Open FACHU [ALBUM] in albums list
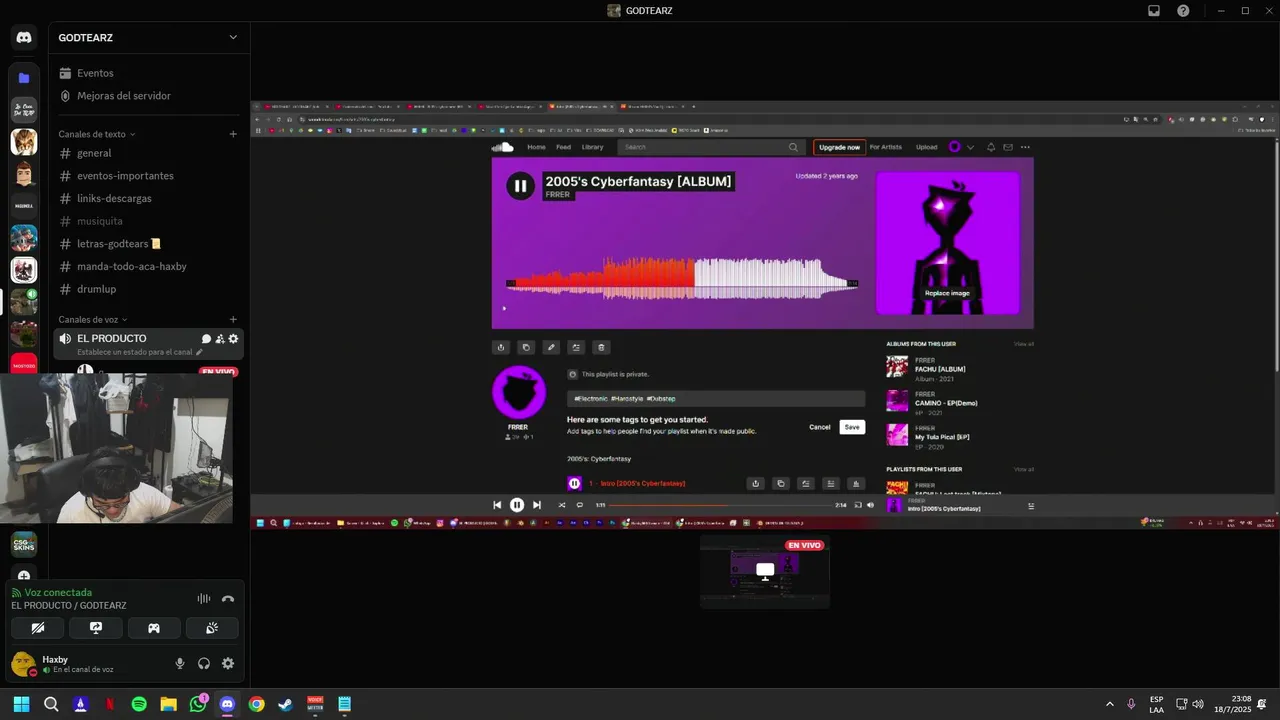The image size is (1280, 720). tap(940, 369)
